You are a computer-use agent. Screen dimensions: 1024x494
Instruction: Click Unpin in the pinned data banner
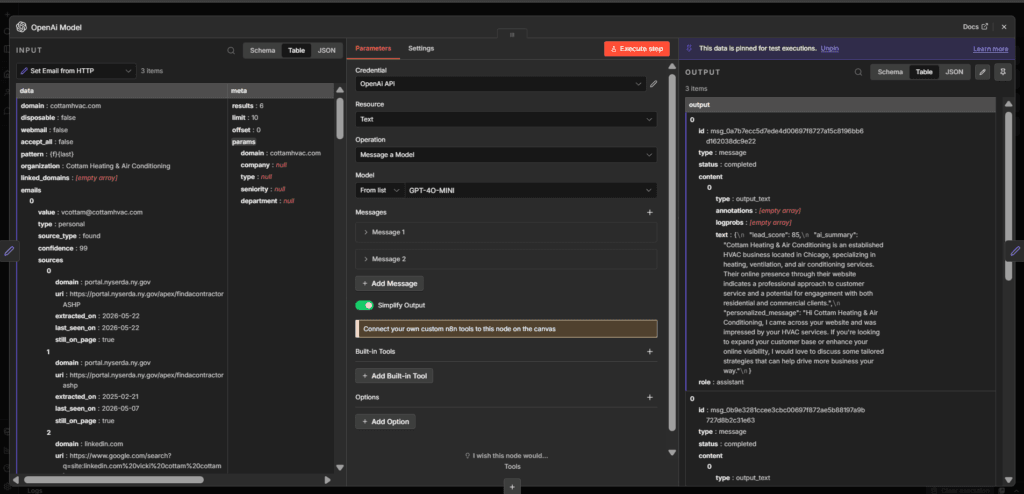(830, 48)
